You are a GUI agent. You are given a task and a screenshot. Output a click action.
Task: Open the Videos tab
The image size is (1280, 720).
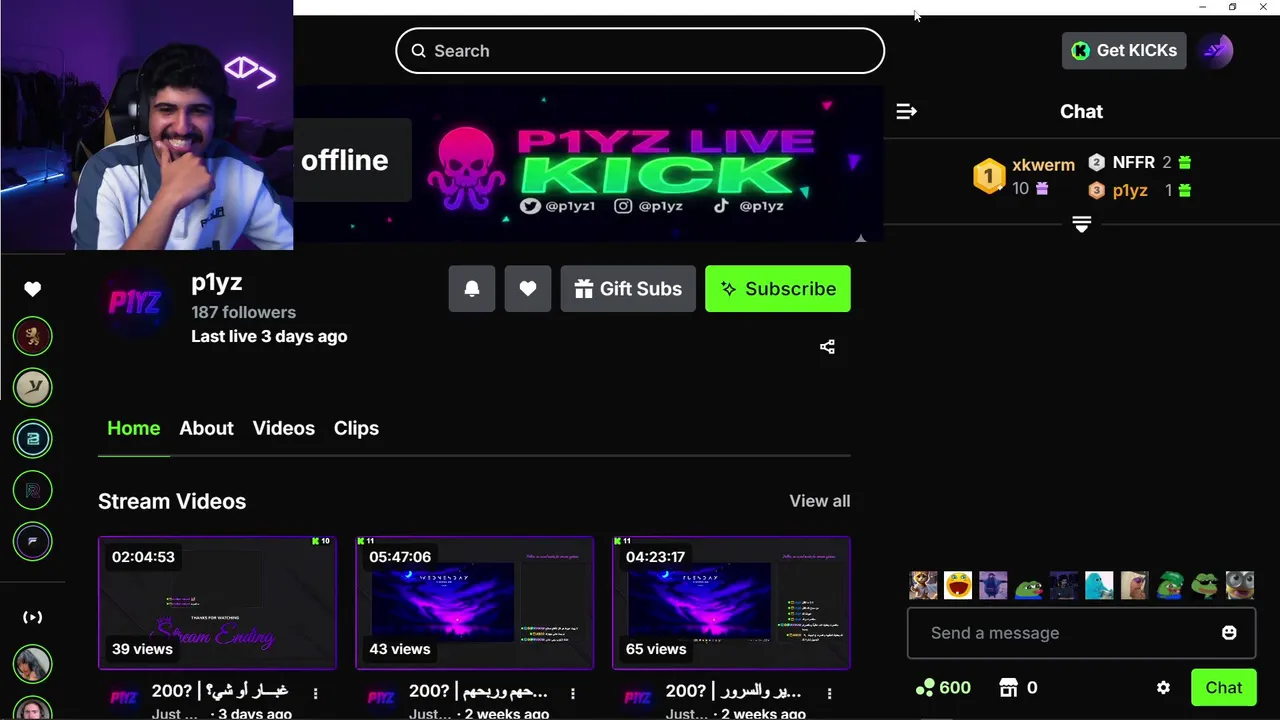point(283,428)
